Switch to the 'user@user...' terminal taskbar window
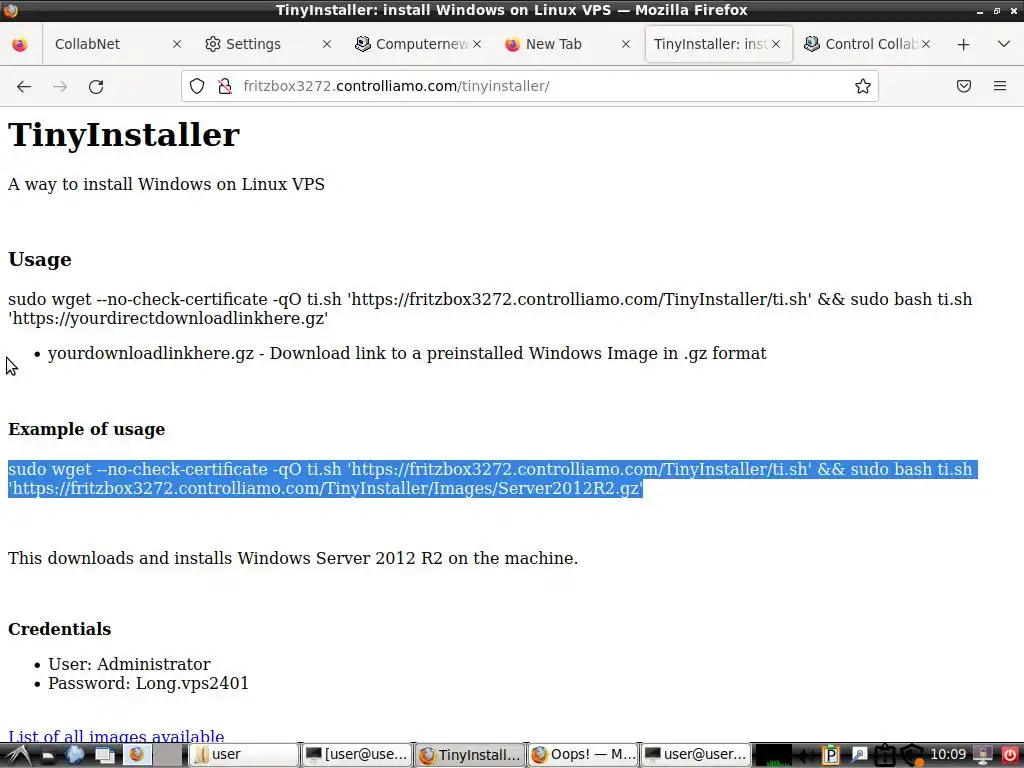Image resolution: width=1024 pixels, height=768 pixels. pyautogui.click(x=695, y=755)
